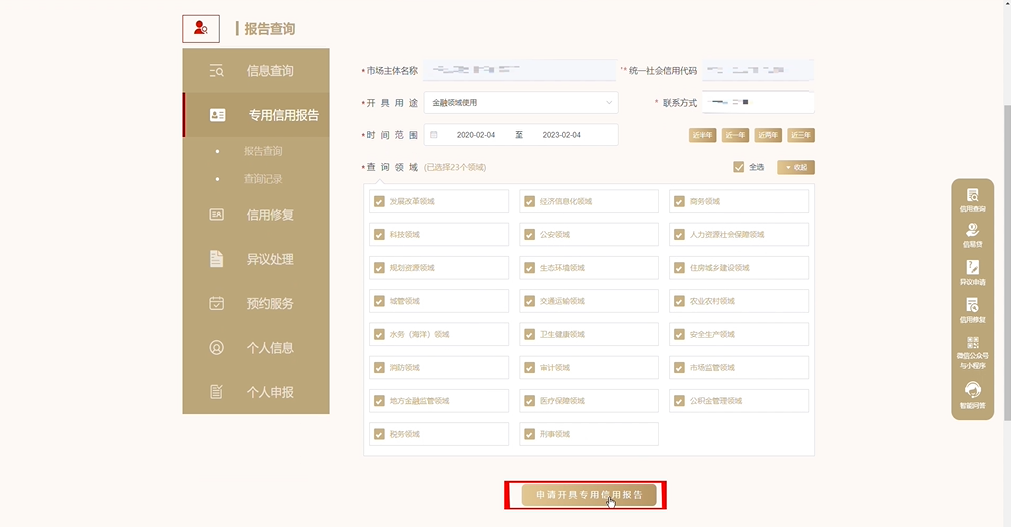Expand the 信息查询 sidebar menu
The image size is (1012, 527).
click(256, 71)
